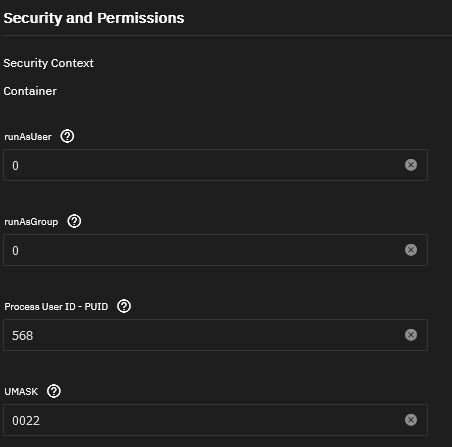Screen dimensions: 452x447
Task: Click the Process User ID - PUID label
Action: tap(56, 307)
